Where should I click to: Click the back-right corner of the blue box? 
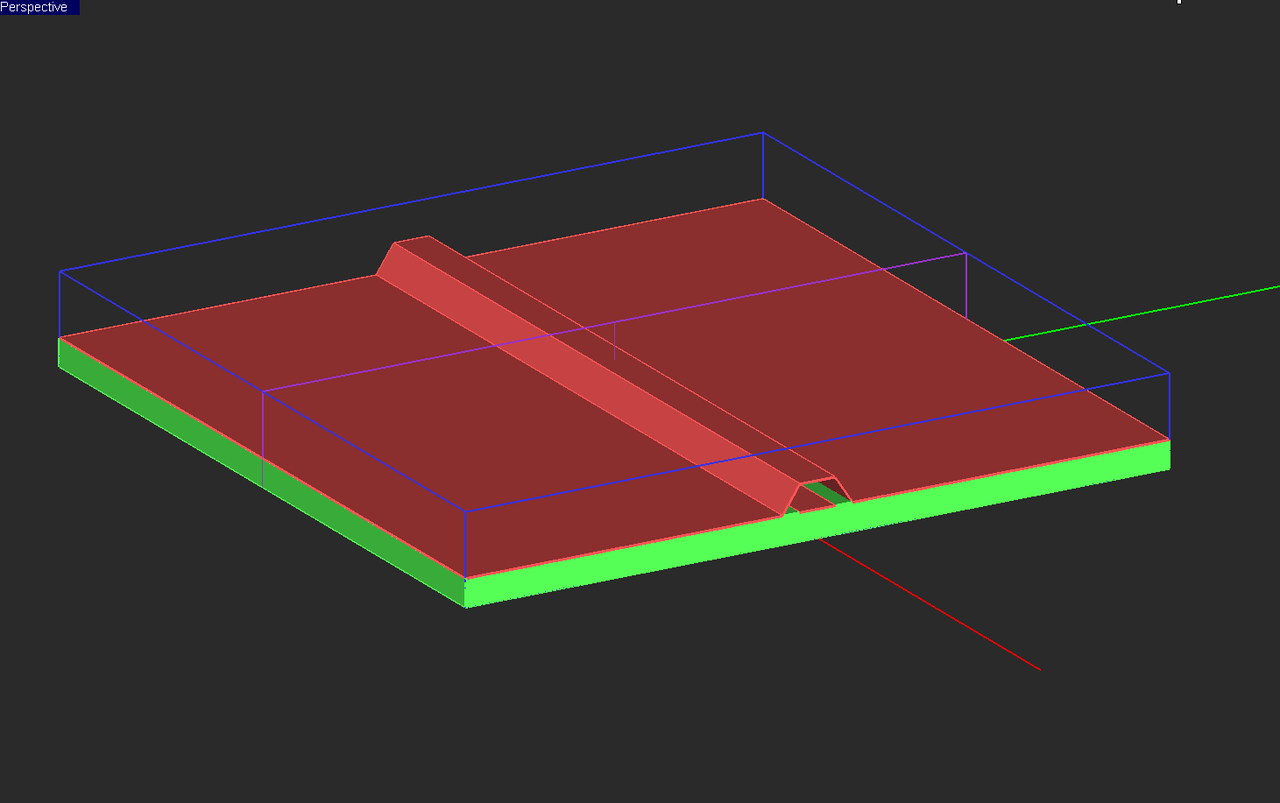click(x=1168, y=372)
